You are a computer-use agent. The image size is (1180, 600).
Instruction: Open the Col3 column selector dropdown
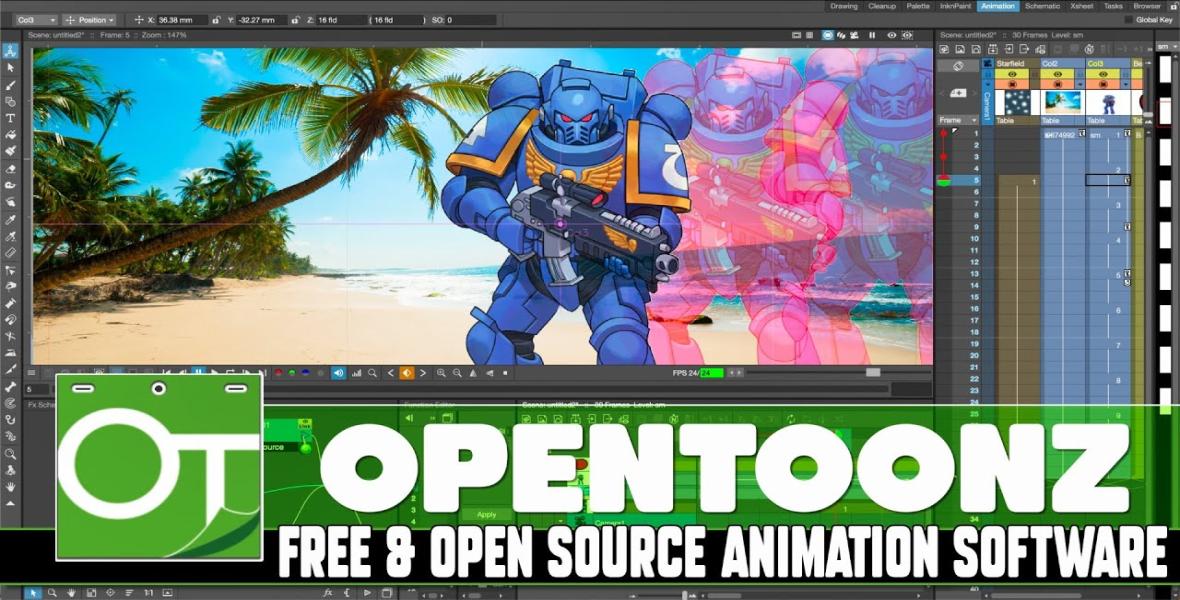[x=35, y=20]
